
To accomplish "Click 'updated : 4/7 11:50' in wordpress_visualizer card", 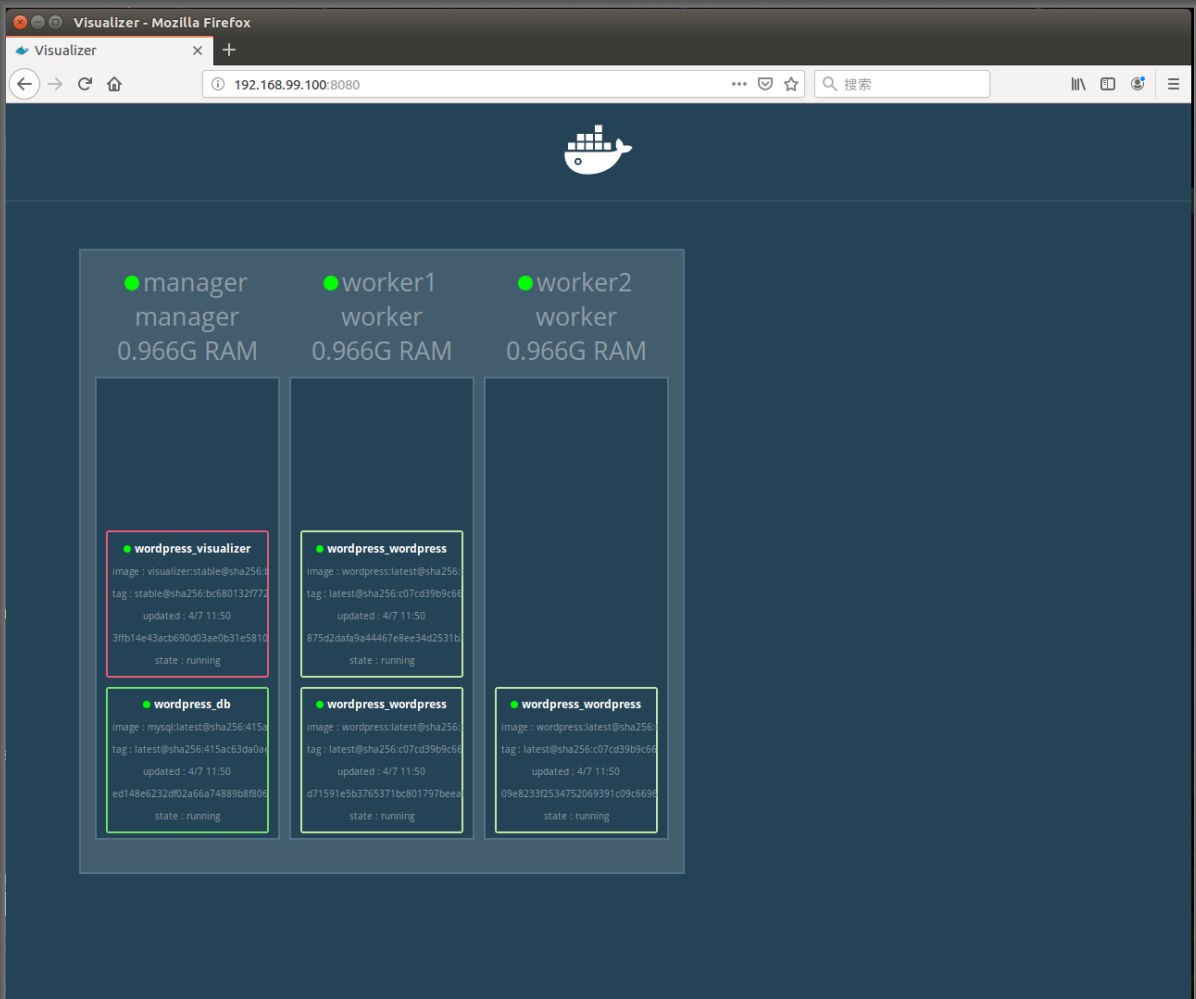I will click(187, 615).
